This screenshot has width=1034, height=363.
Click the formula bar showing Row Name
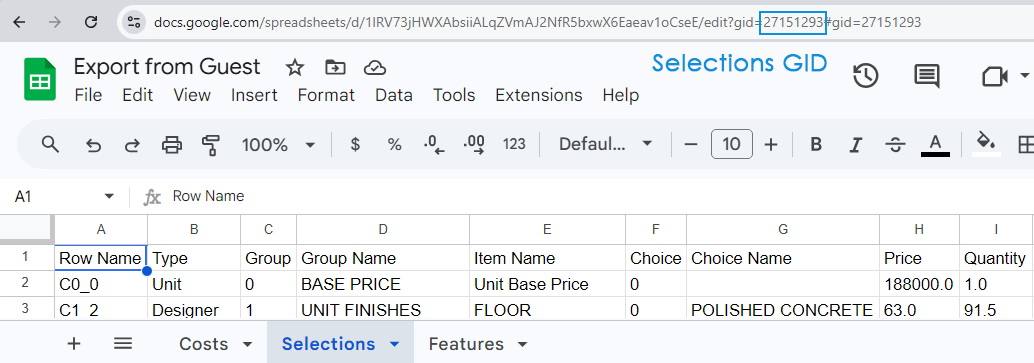tap(600, 196)
